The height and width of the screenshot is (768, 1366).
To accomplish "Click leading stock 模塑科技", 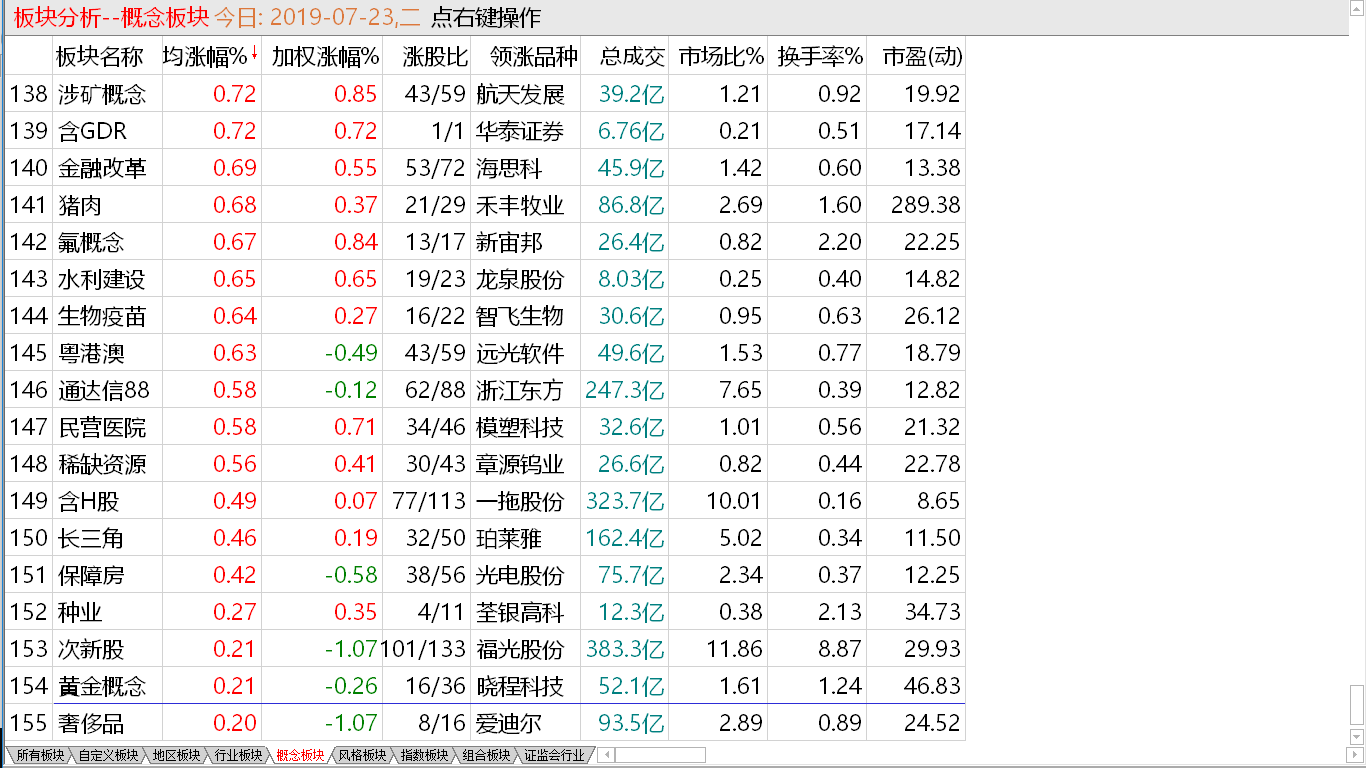I will coord(520,427).
